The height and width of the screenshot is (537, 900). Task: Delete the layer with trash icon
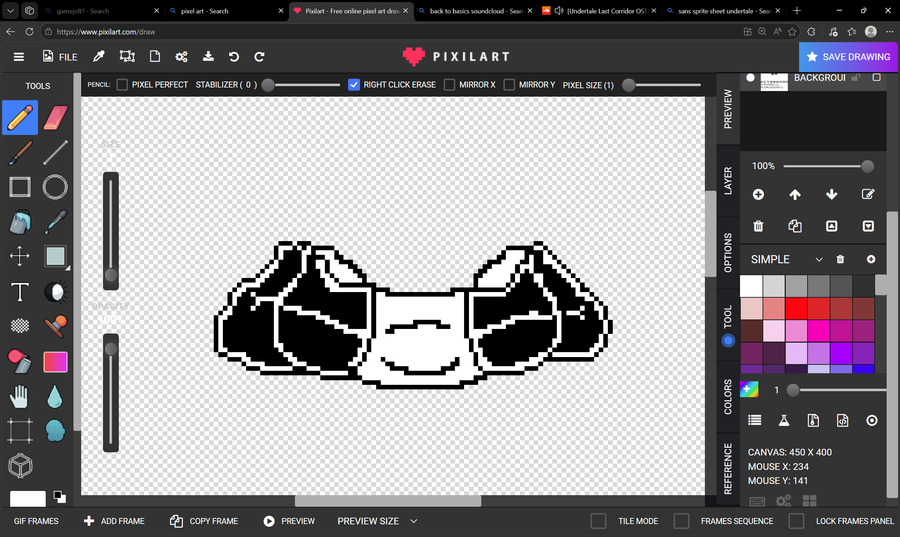click(758, 226)
